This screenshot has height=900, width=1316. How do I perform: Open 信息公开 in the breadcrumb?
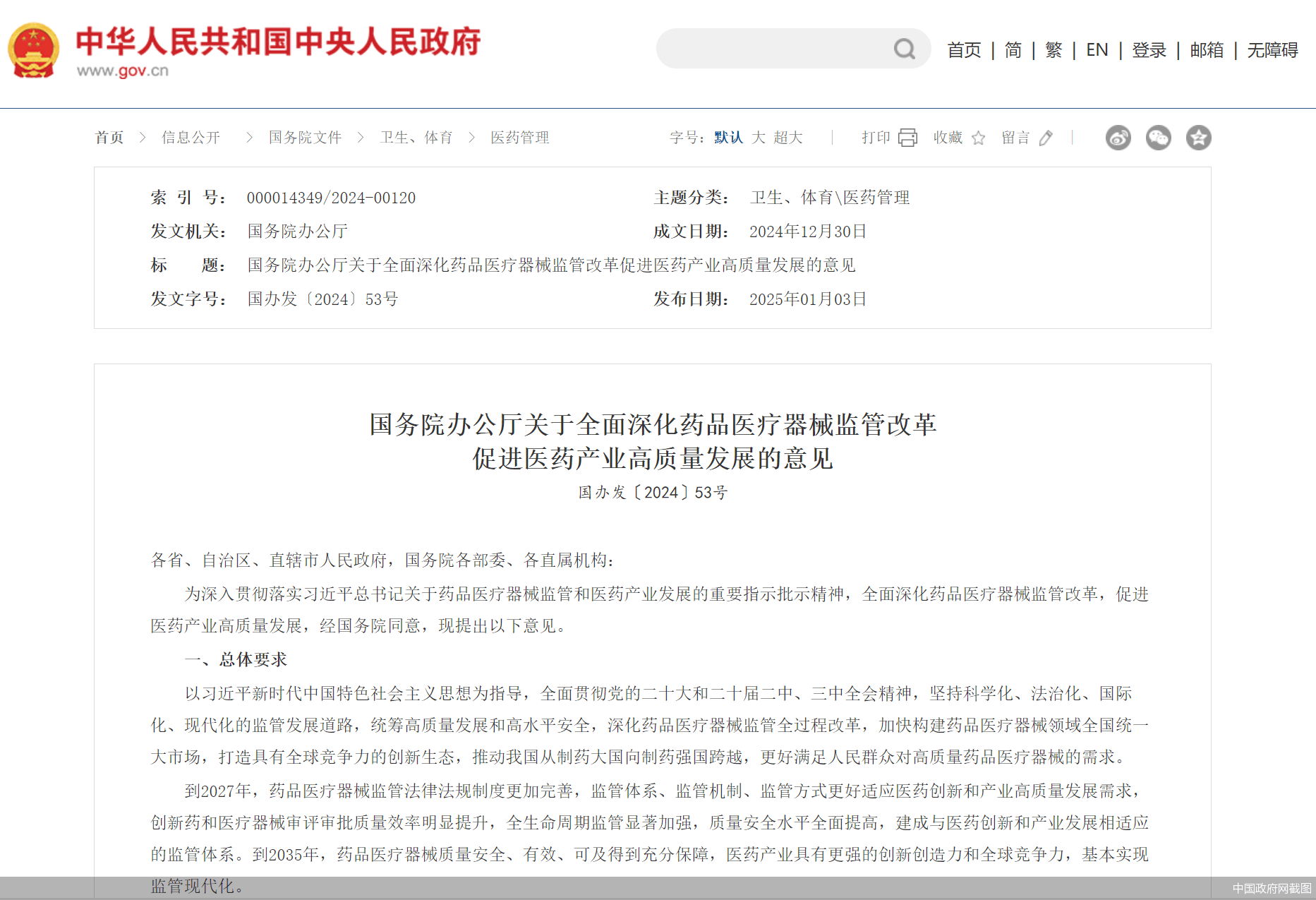pyautogui.click(x=191, y=138)
